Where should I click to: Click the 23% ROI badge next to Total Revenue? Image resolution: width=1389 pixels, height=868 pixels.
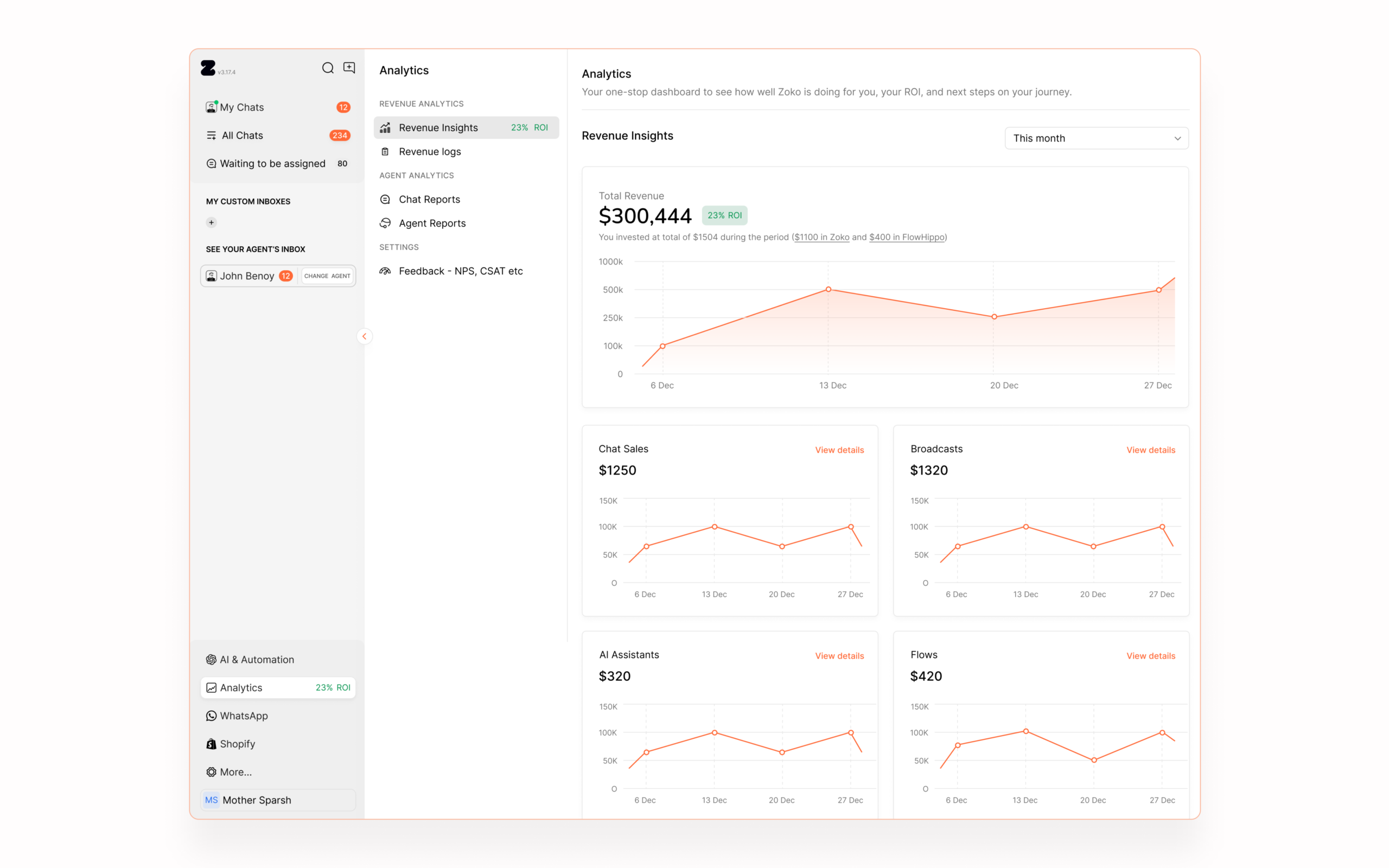(724, 215)
